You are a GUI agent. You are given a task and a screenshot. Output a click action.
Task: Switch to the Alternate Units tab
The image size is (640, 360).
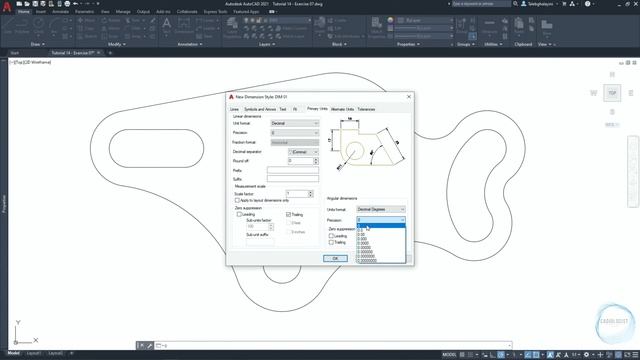[342, 109]
